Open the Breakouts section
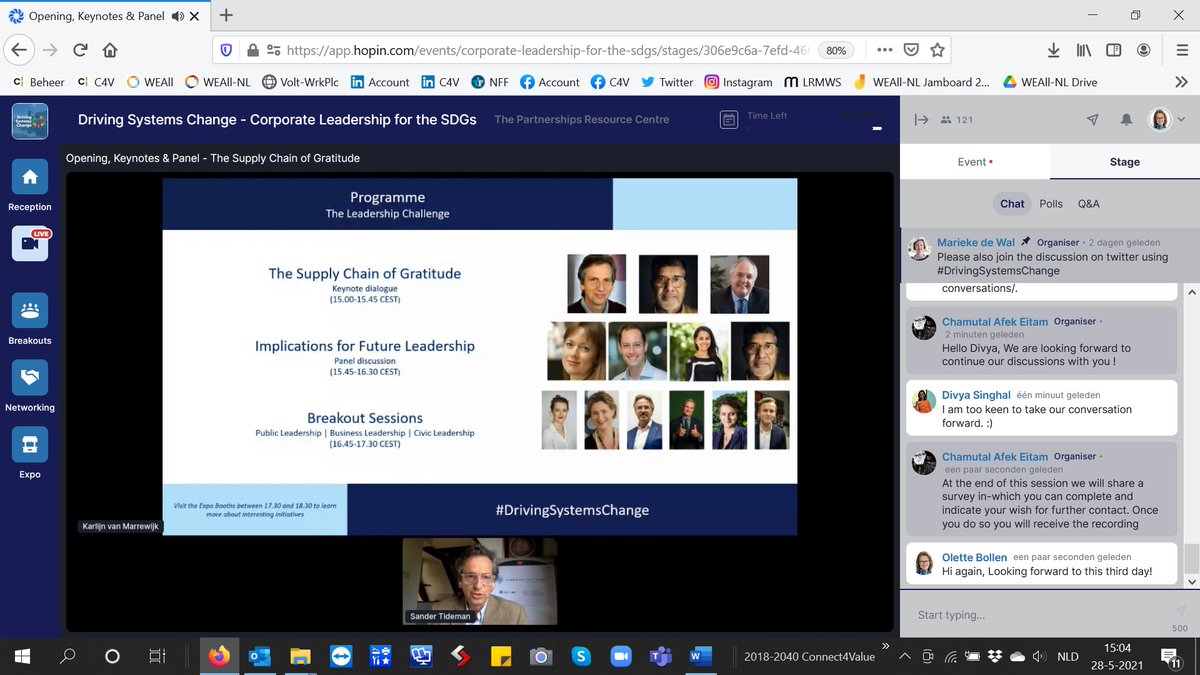 [30, 311]
